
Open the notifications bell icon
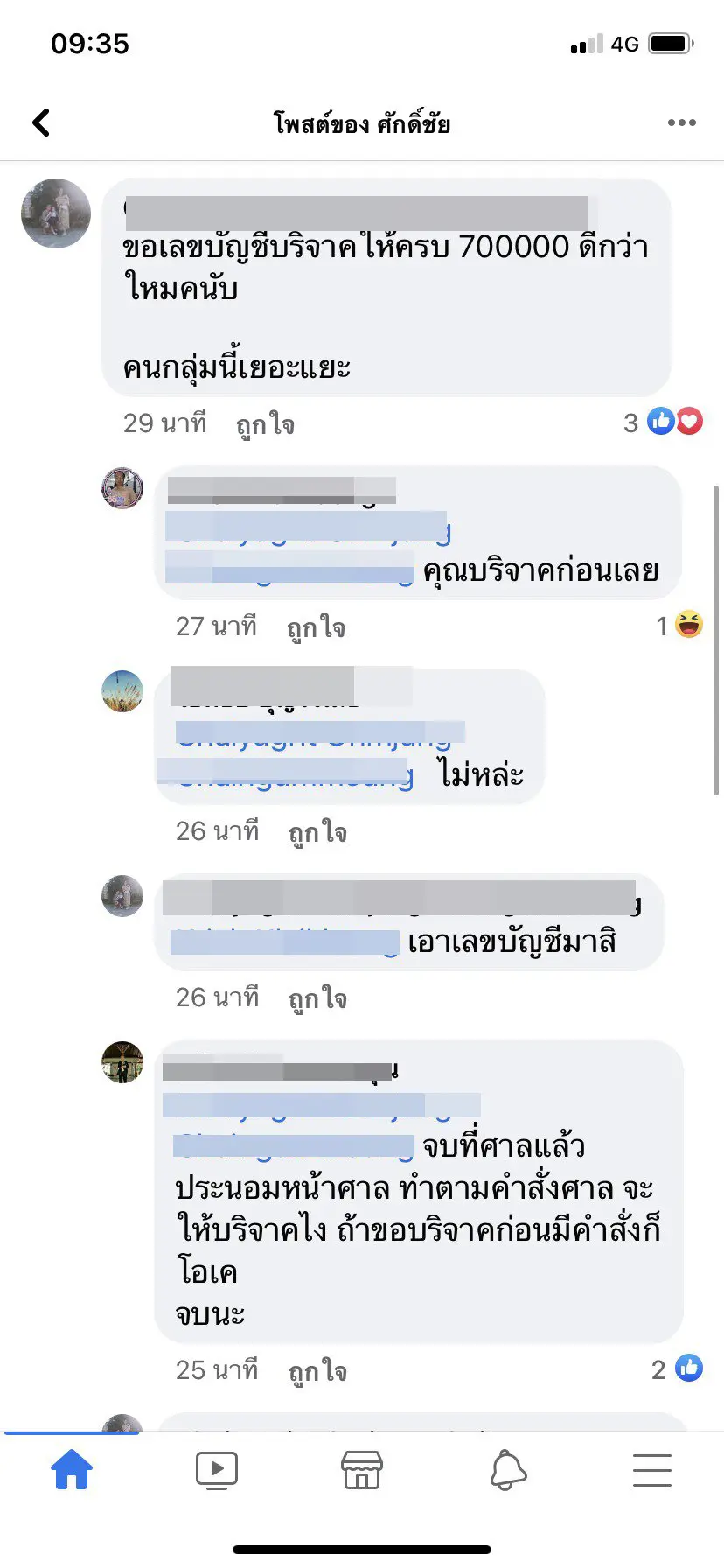click(507, 1470)
